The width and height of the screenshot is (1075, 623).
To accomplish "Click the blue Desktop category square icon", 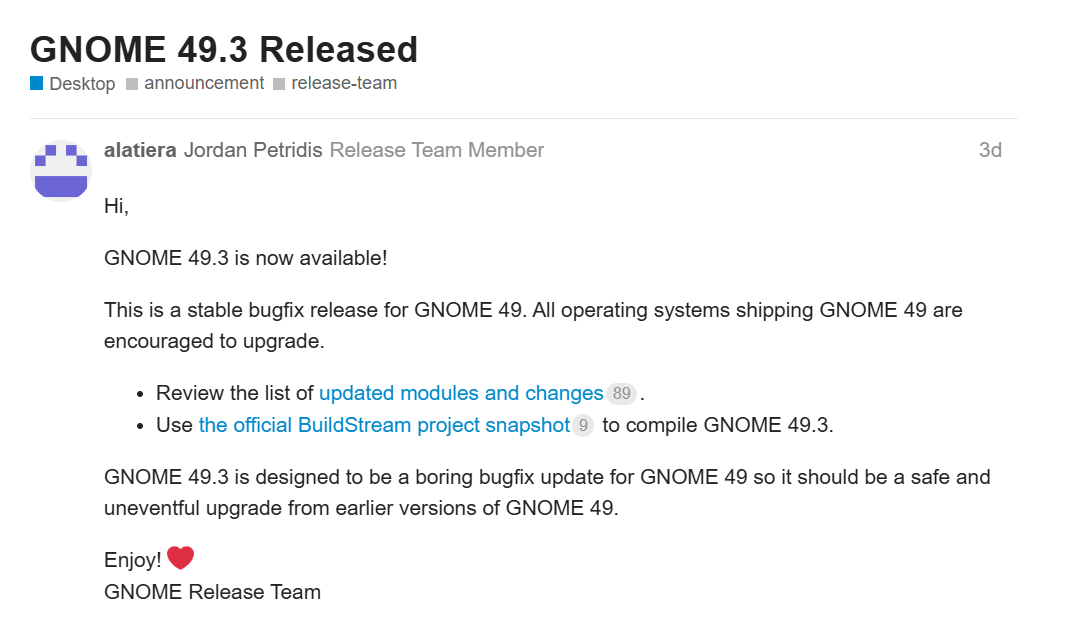I will (x=36, y=84).
